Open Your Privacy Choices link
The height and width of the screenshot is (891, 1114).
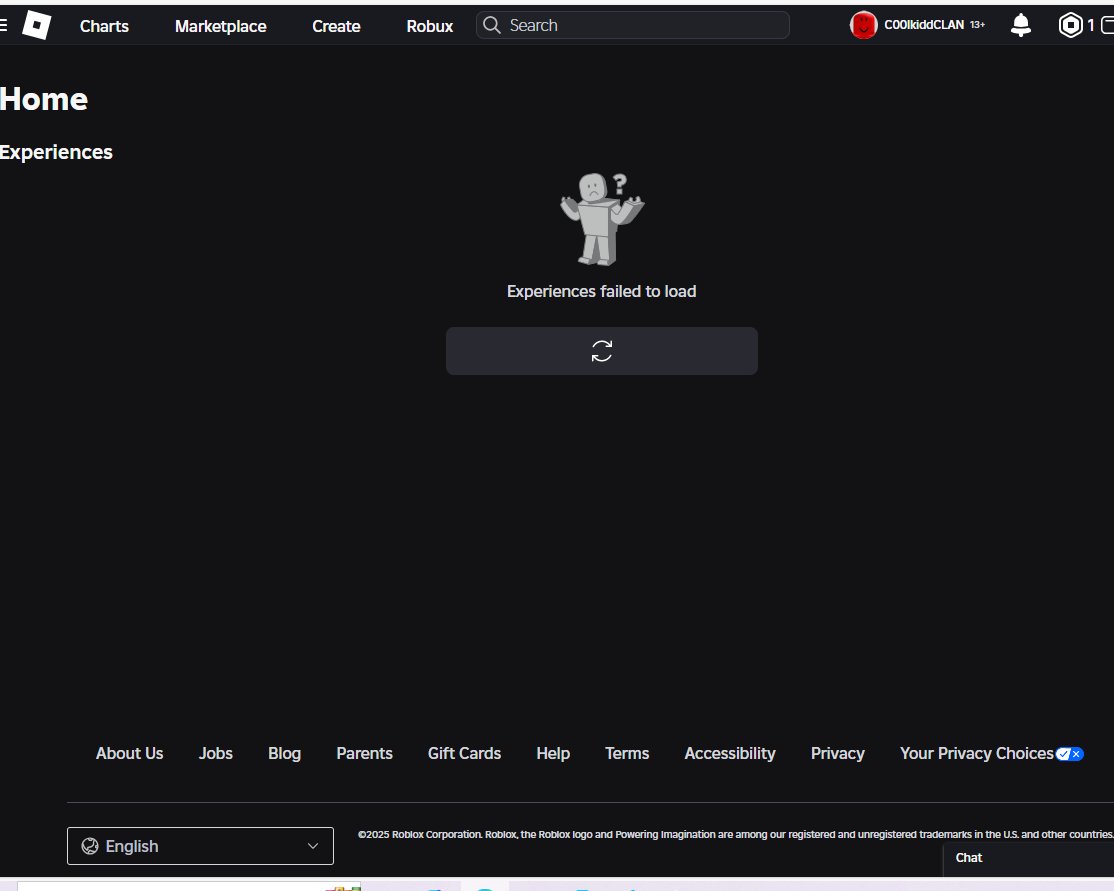pos(976,753)
